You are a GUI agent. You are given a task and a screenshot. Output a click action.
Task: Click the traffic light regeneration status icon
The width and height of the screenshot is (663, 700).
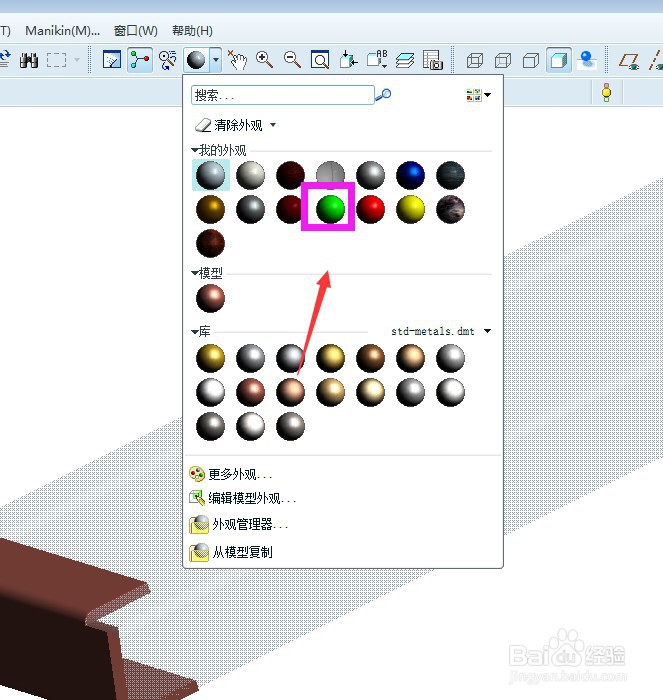(606, 92)
